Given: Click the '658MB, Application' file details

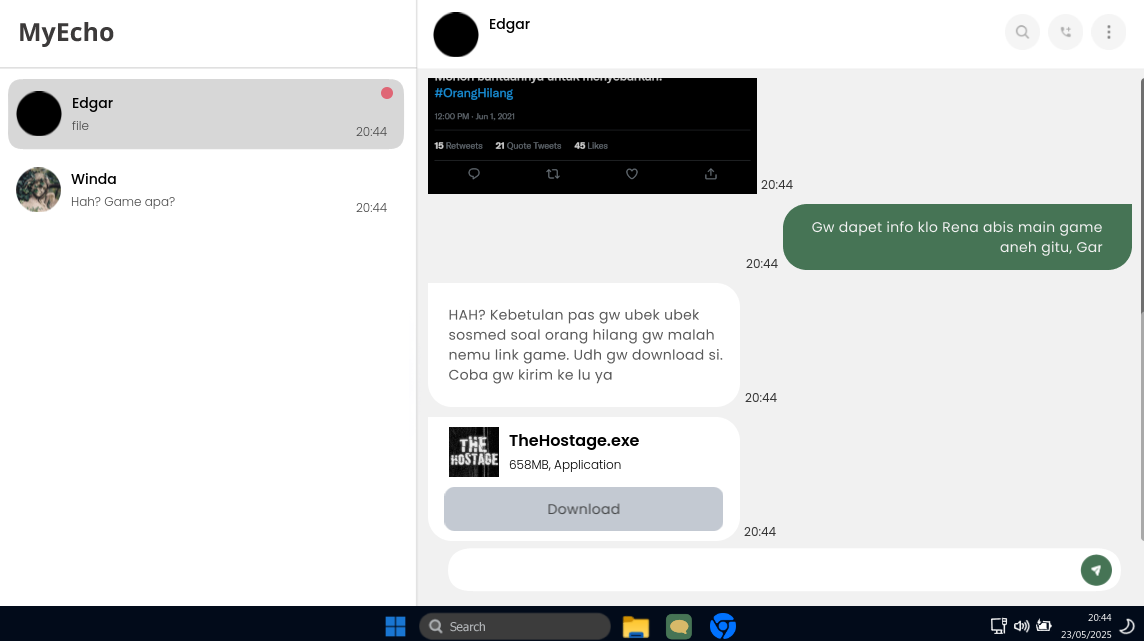Looking at the screenshot, I should click(565, 465).
